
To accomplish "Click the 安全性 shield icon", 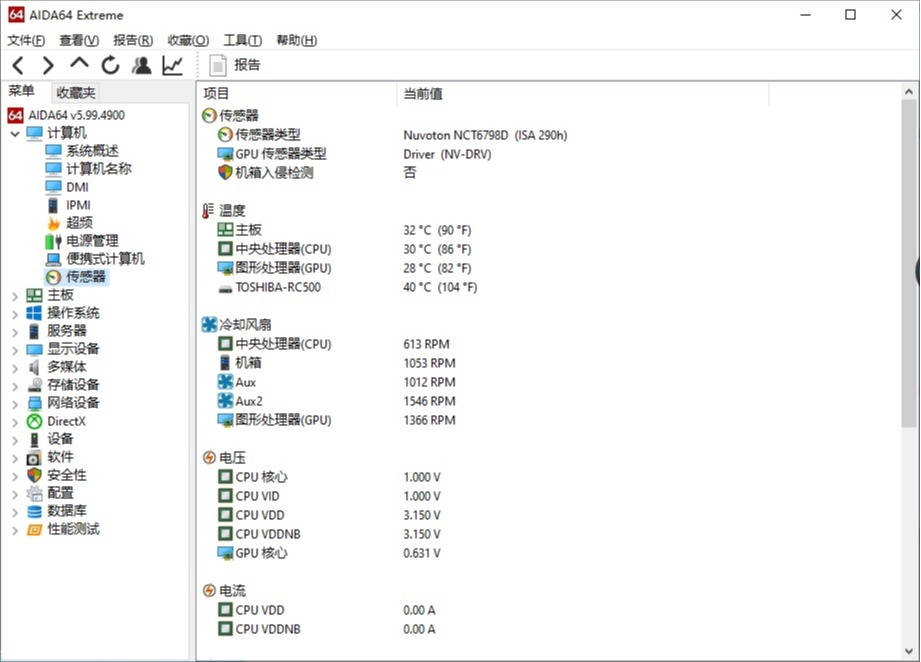I will click(x=35, y=475).
